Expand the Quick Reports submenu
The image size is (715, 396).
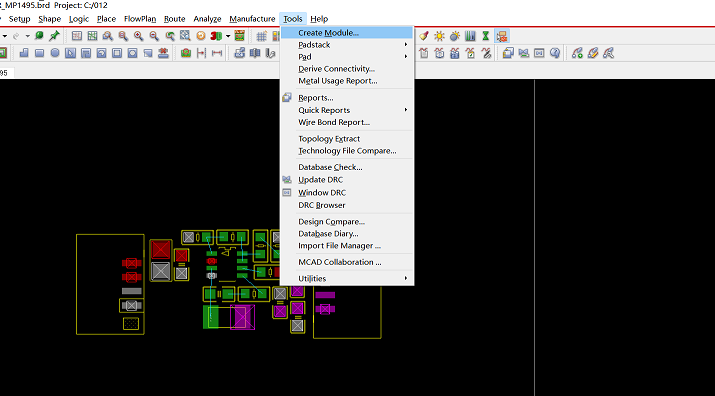(347, 110)
